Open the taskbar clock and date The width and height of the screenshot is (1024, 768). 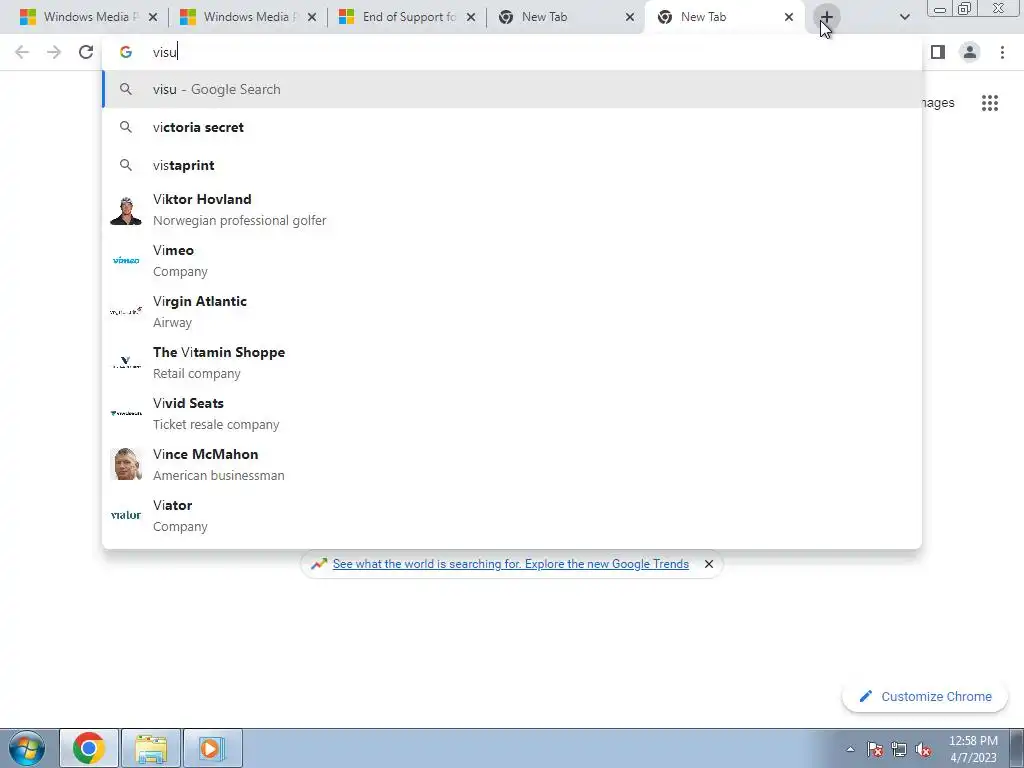pyautogui.click(x=973, y=749)
